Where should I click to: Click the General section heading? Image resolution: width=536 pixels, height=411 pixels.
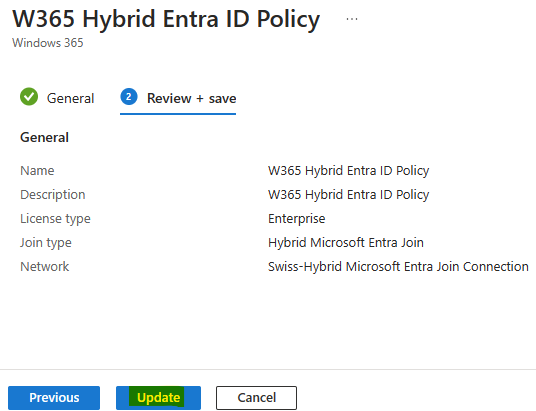coord(44,137)
